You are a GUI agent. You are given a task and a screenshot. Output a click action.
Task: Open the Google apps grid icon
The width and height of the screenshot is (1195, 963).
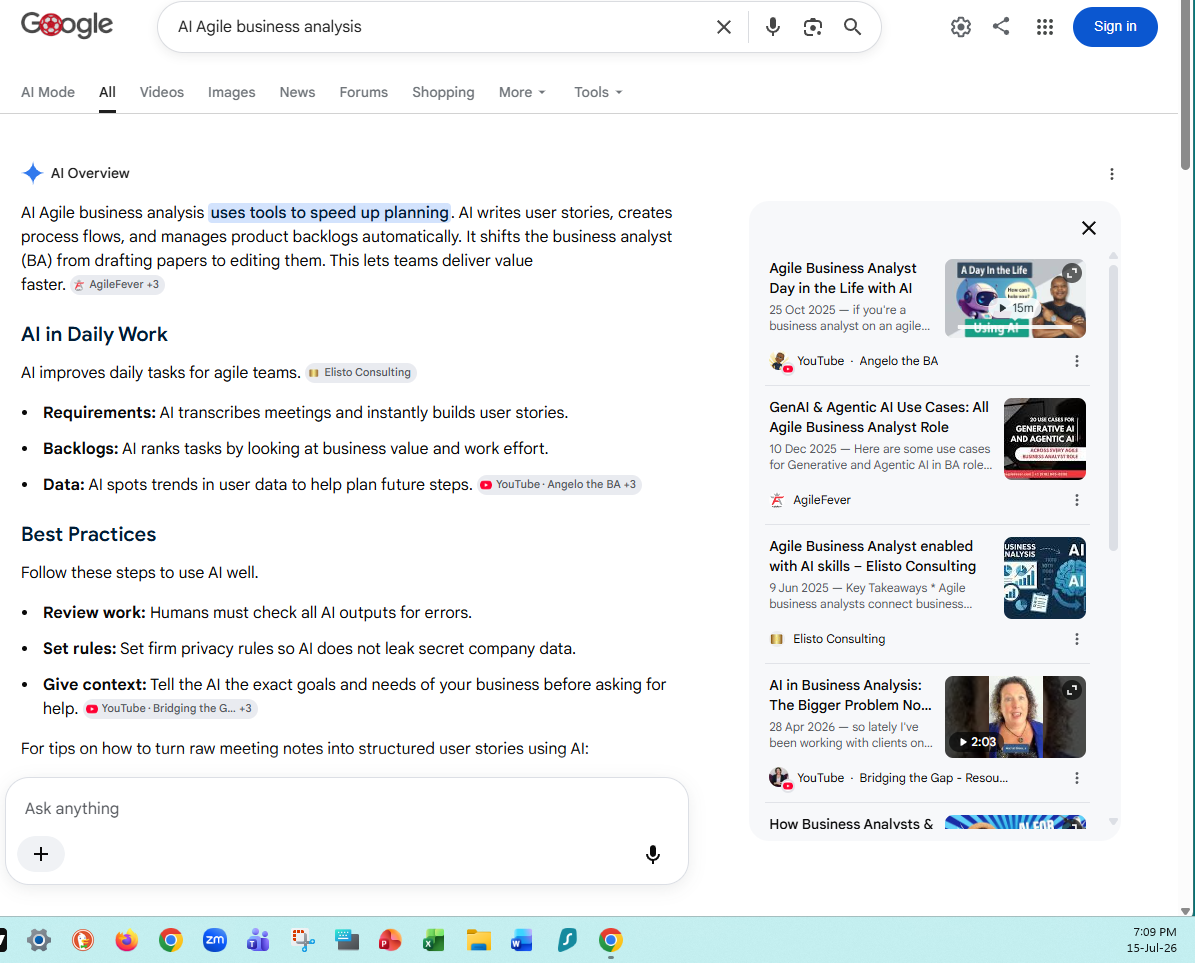click(x=1045, y=27)
